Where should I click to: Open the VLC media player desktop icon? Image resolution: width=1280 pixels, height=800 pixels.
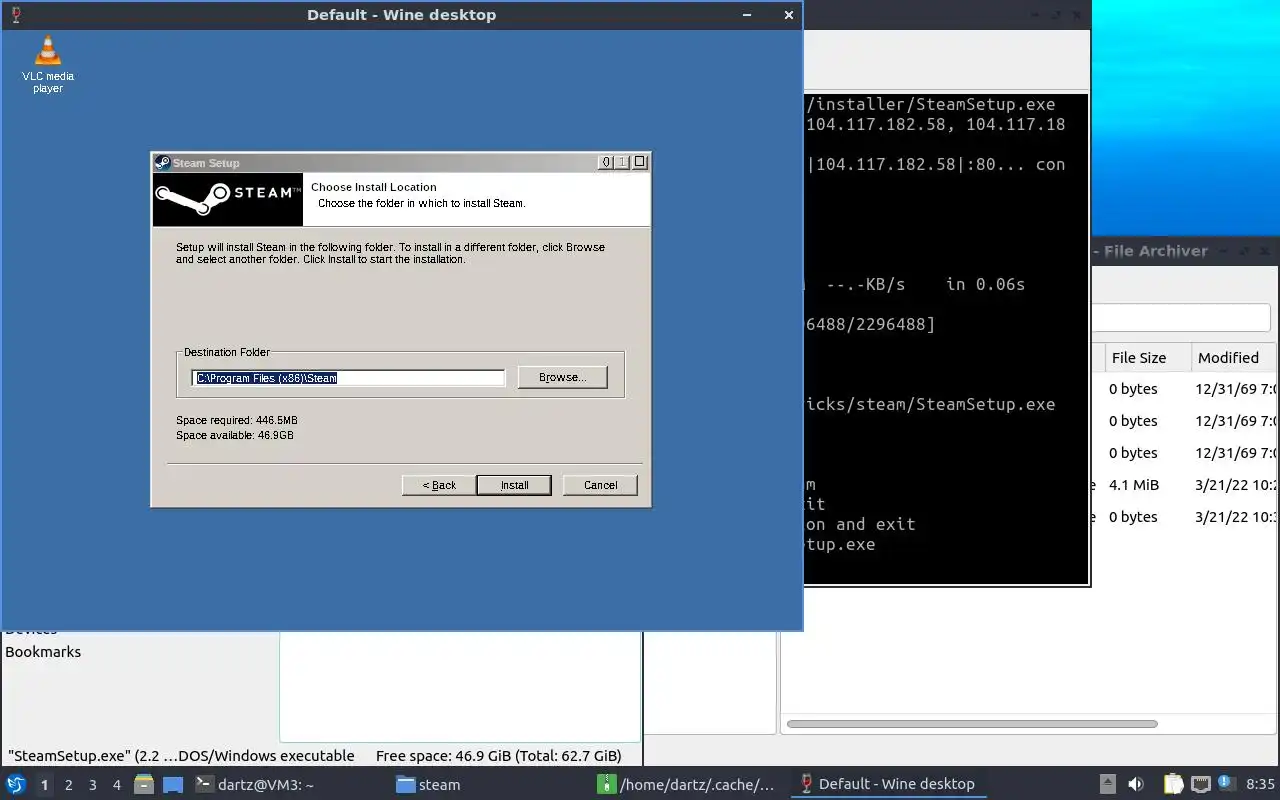point(47,64)
